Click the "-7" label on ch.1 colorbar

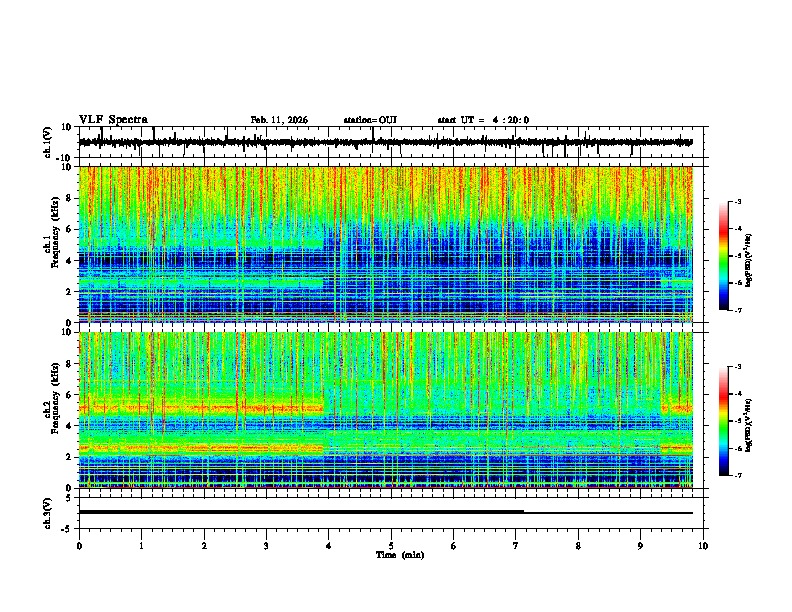click(738, 310)
